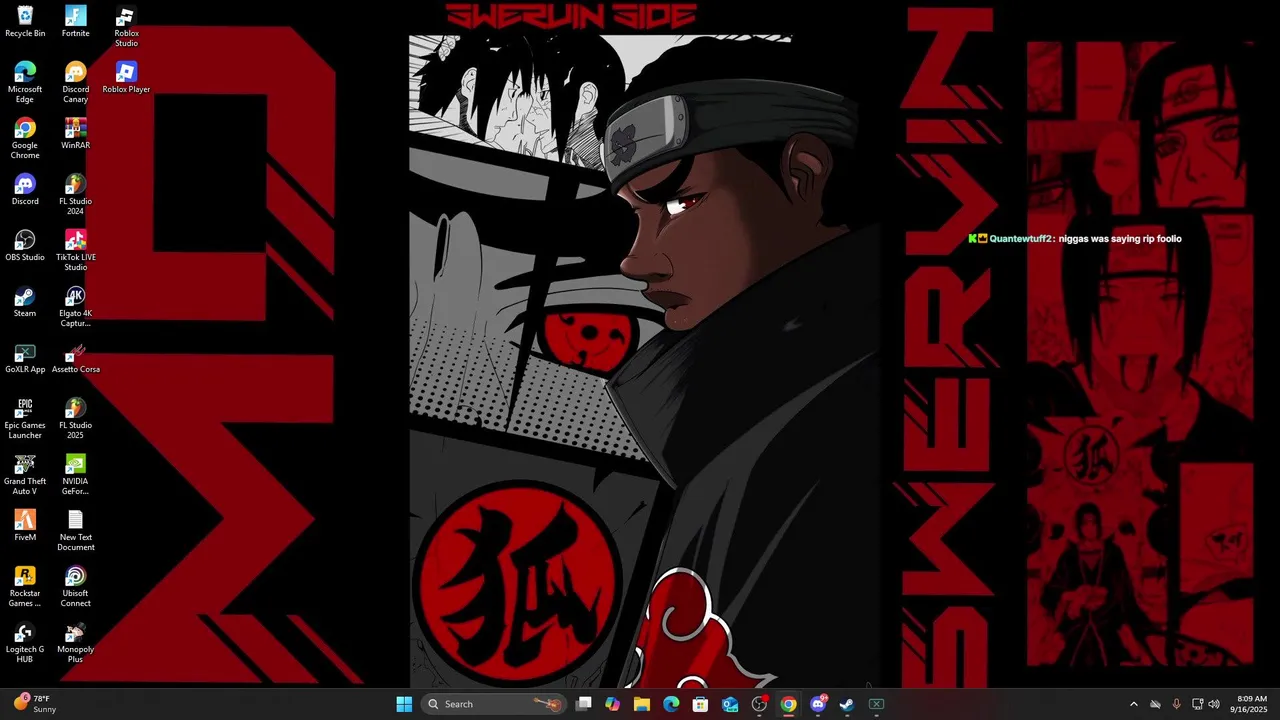Open the OneDrive tray icon

pos(1155,704)
